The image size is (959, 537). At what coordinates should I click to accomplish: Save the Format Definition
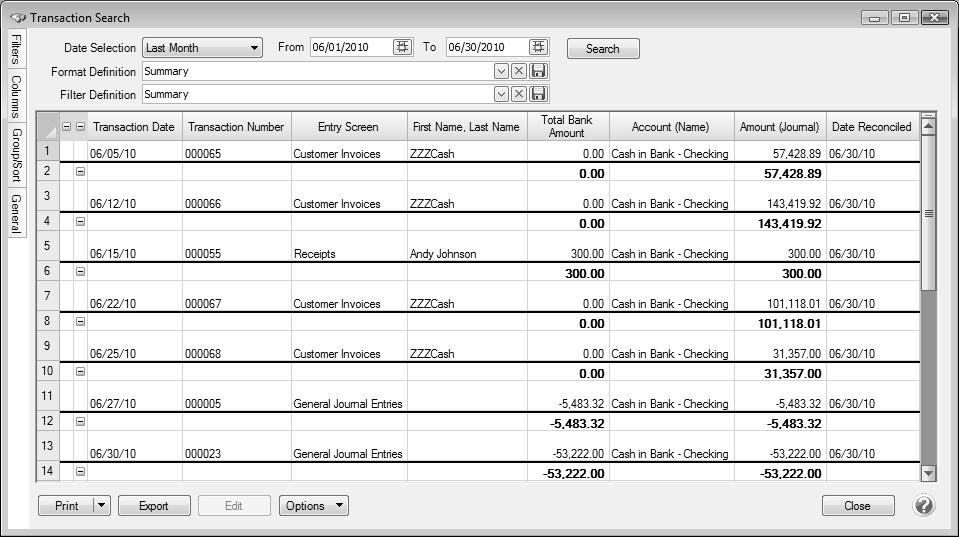539,71
